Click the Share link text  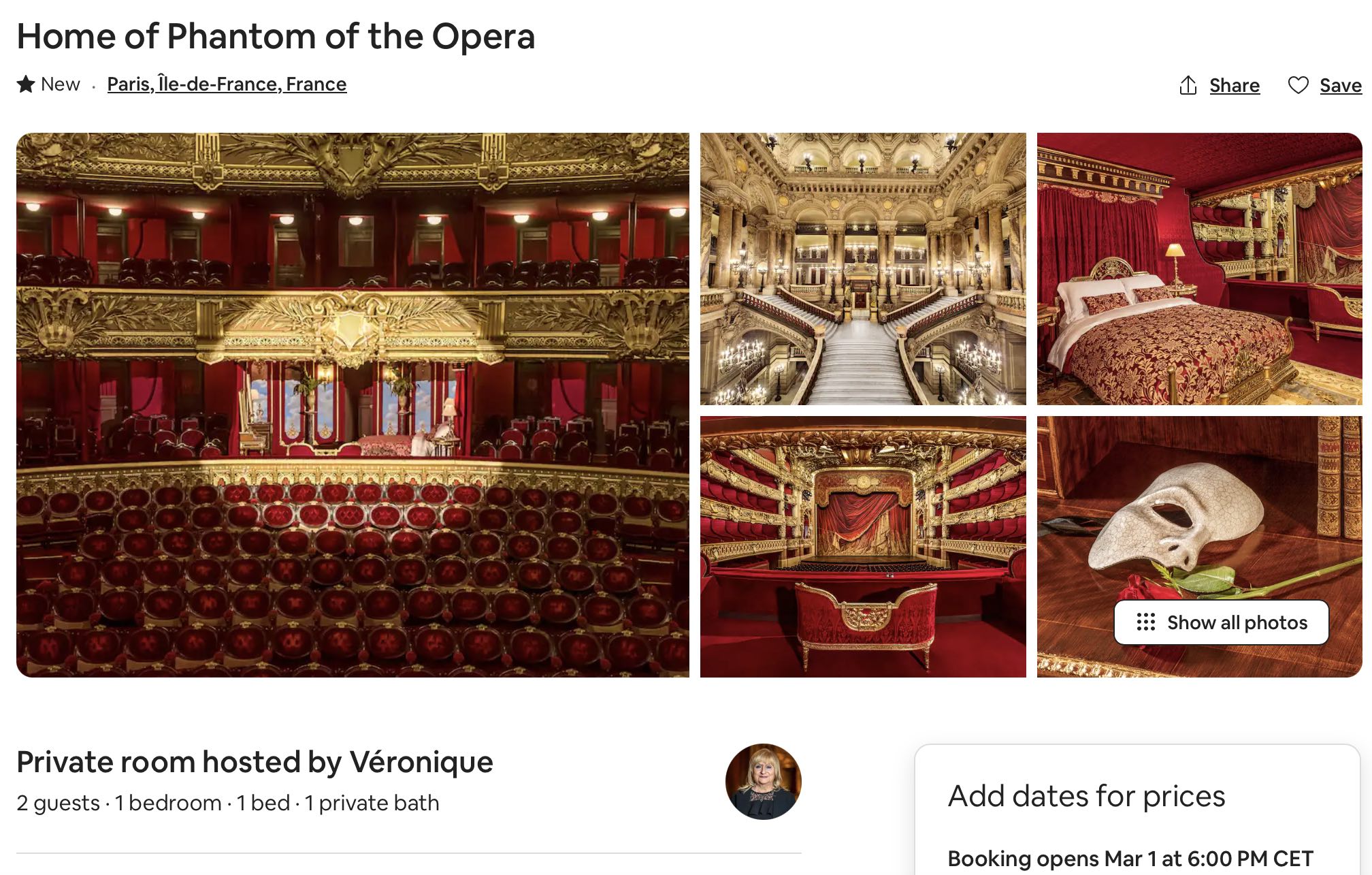pyautogui.click(x=1234, y=85)
